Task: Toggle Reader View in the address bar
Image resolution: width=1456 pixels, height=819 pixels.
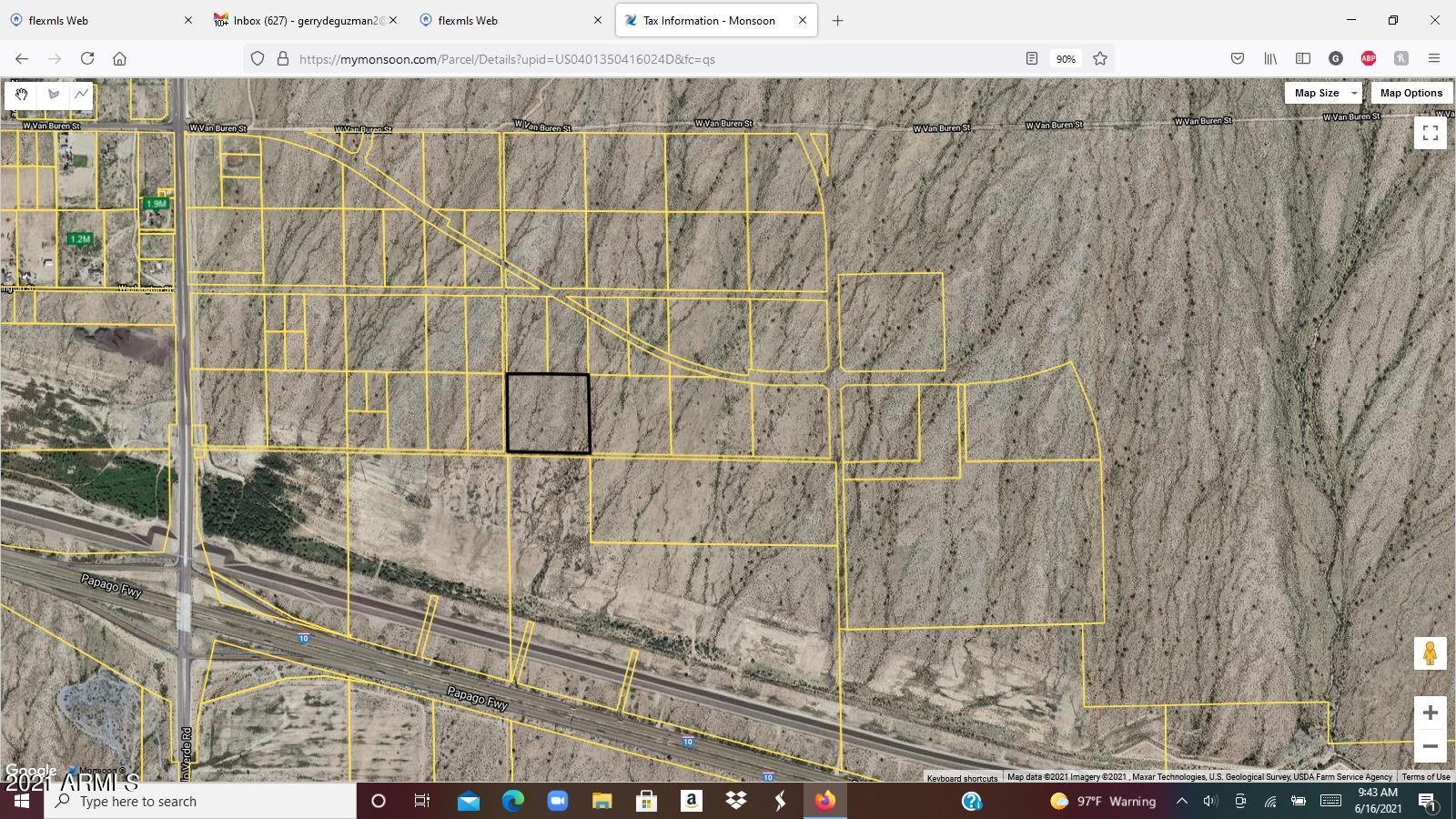Action: pos(1031,57)
